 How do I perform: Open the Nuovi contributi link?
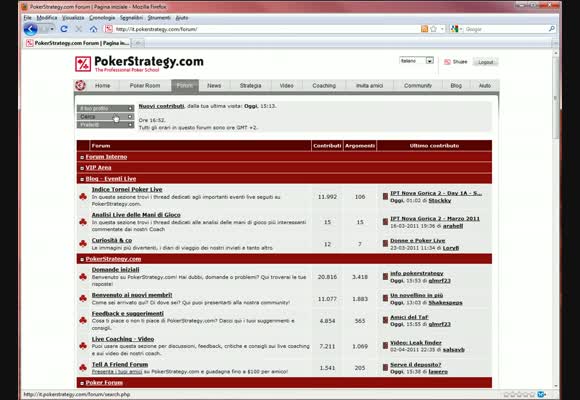pos(161,106)
